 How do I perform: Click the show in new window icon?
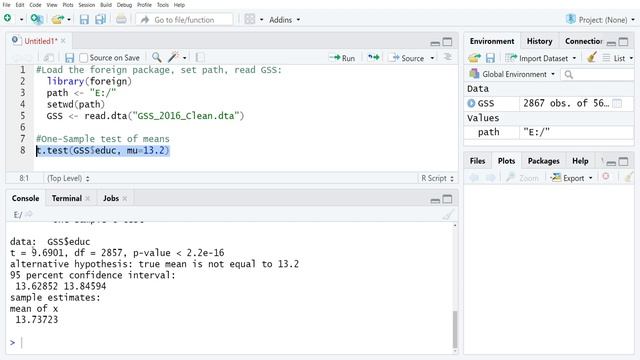point(49,58)
